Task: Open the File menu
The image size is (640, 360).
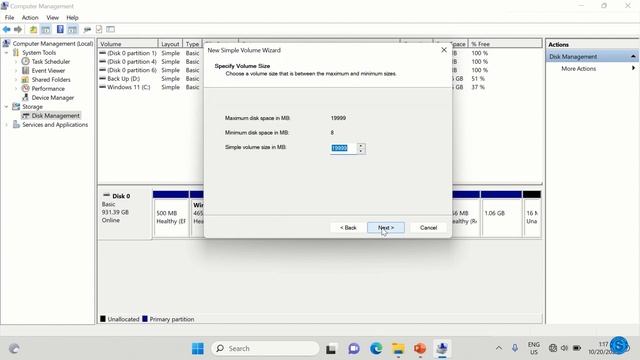Action: coord(9,18)
